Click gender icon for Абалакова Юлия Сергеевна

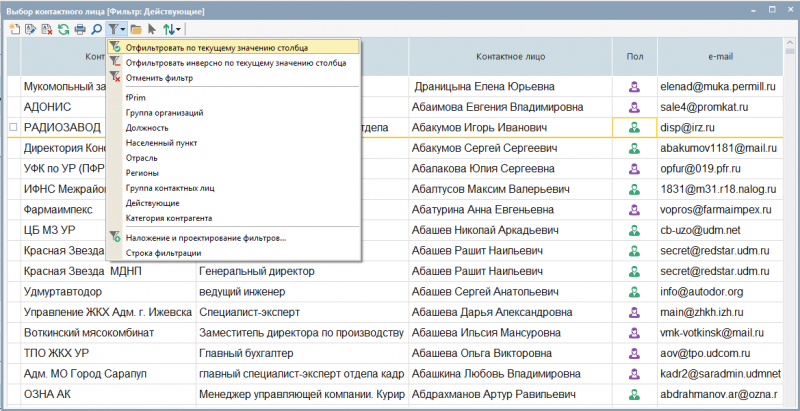[634, 169]
